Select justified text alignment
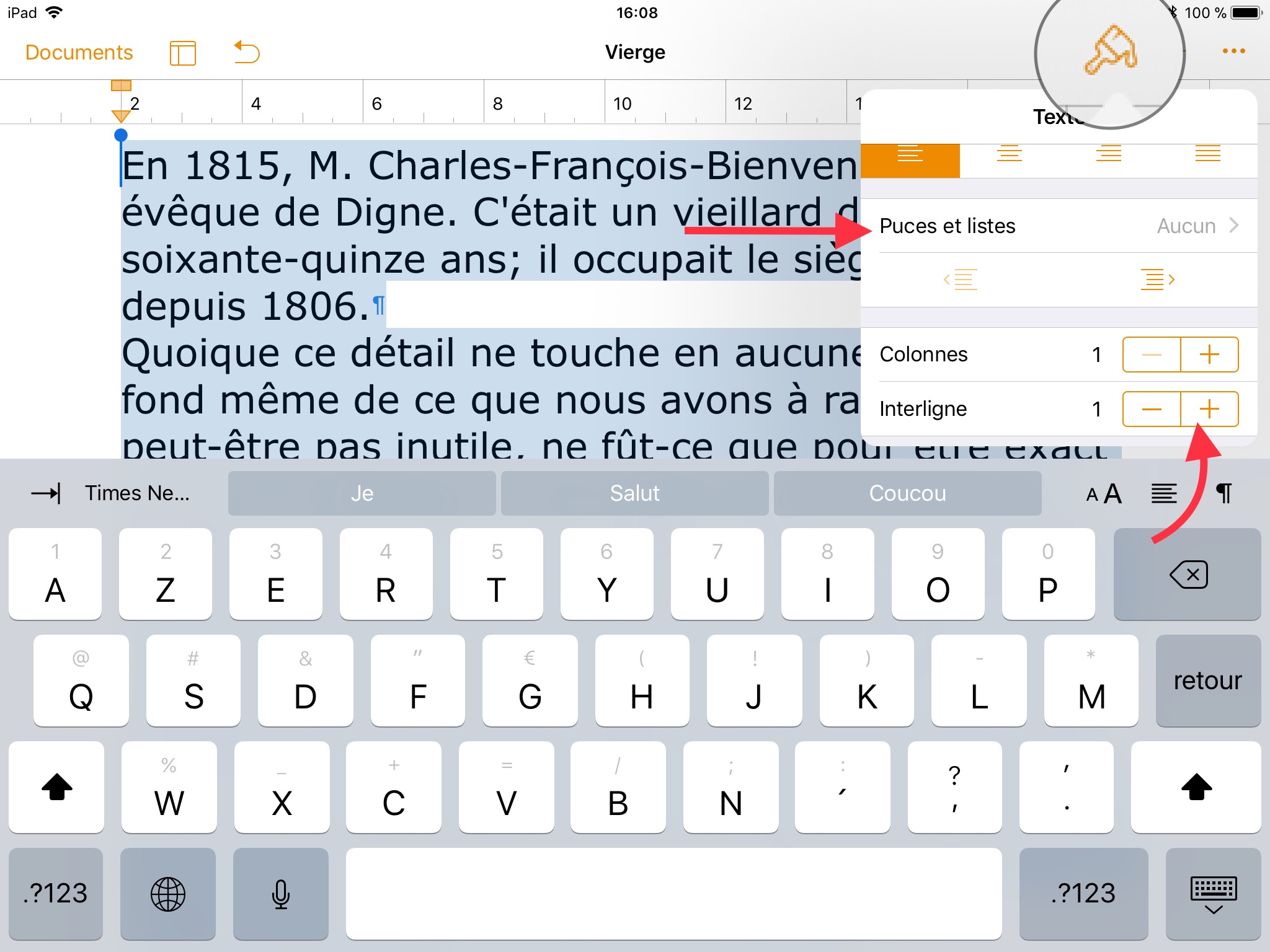 pyautogui.click(x=1207, y=154)
